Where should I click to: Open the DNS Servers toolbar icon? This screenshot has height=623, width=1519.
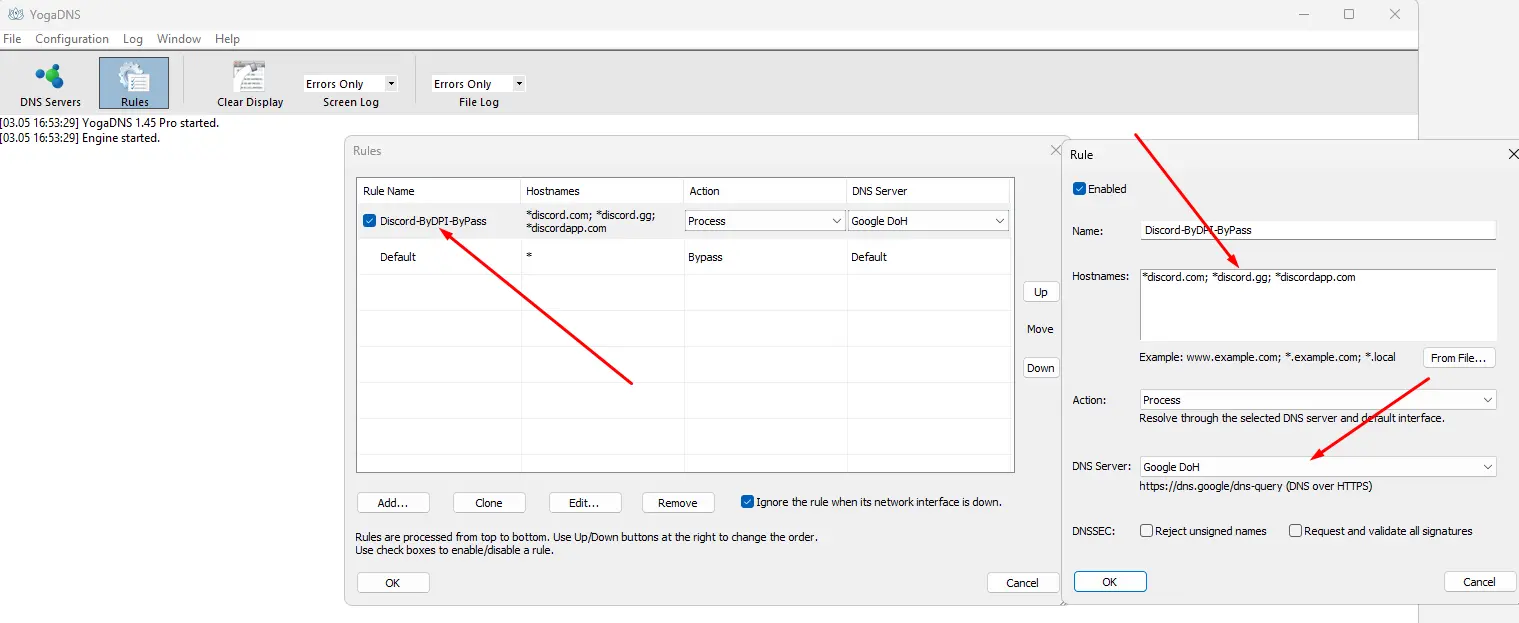[x=50, y=84]
